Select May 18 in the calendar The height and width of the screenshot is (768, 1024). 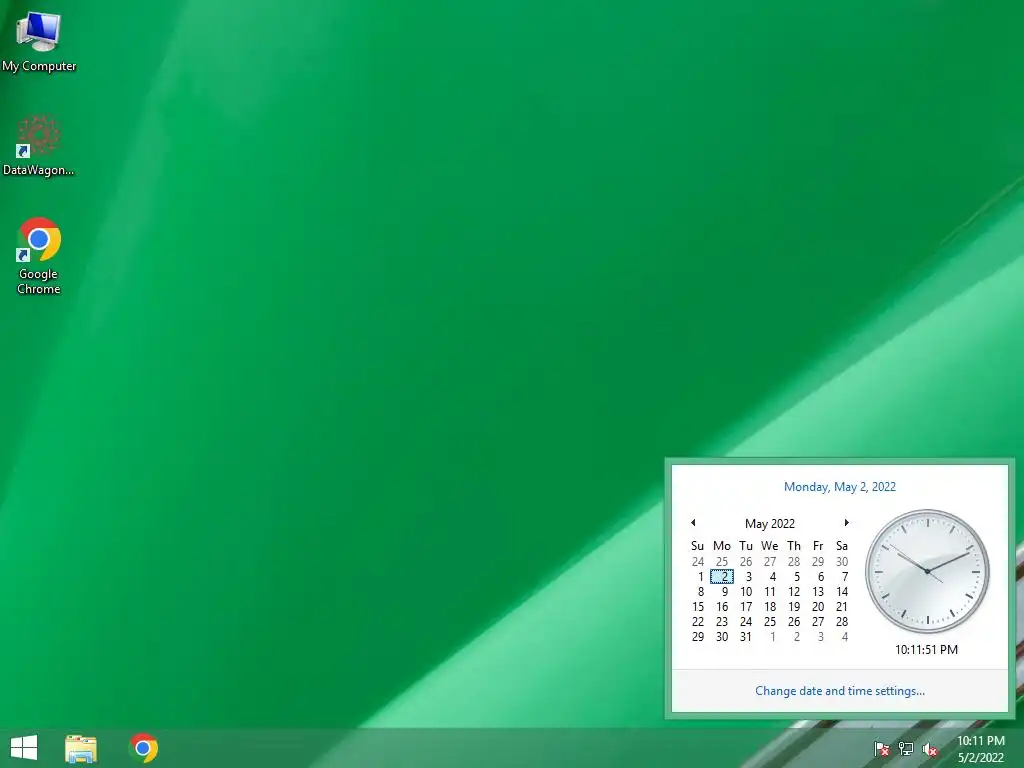[770, 607]
